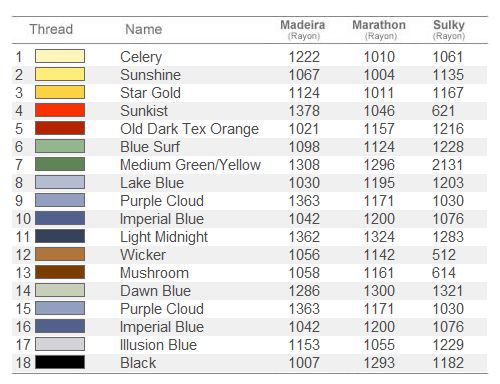Click the Star Gold swatch
The image size is (500, 384).
coord(60,92)
